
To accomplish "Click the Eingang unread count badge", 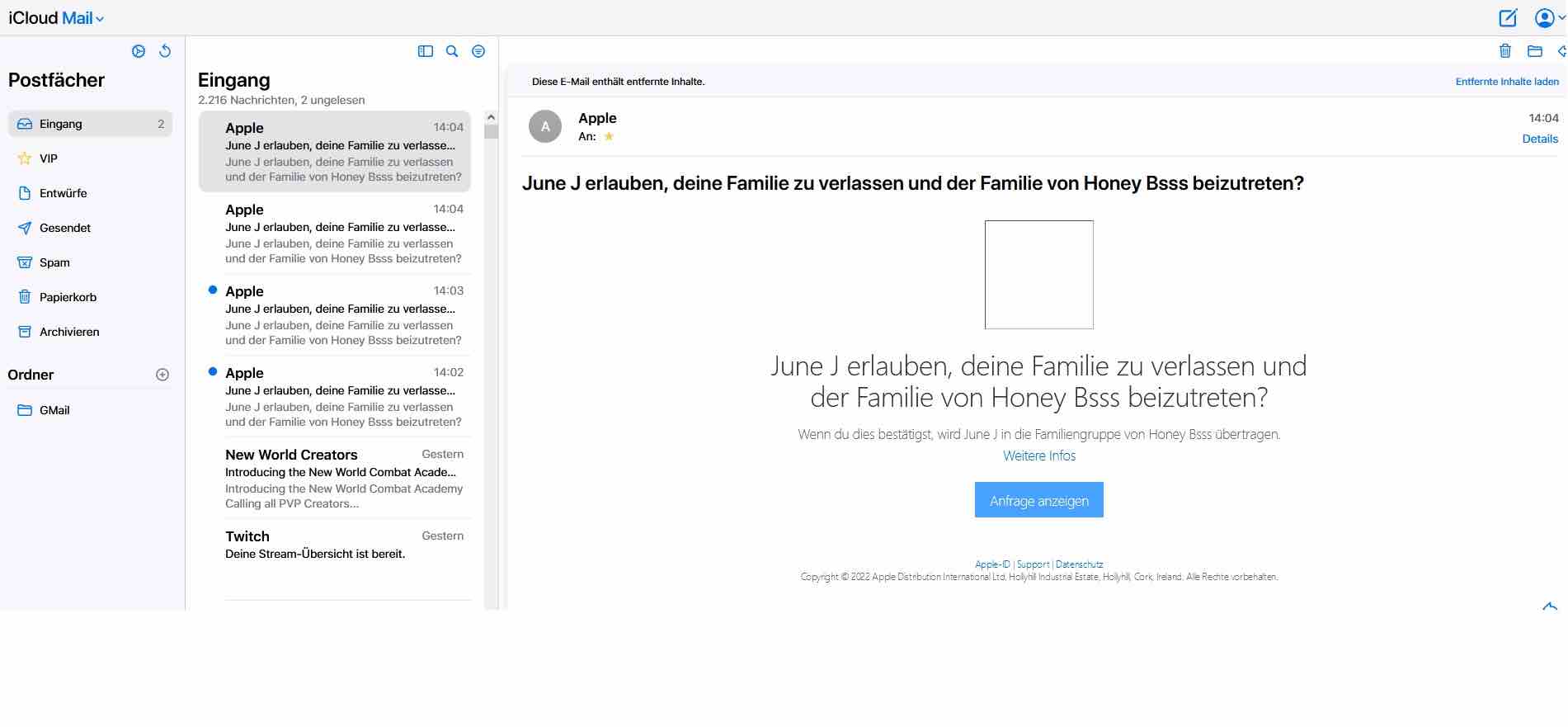I will pyautogui.click(x=161, y=124).
